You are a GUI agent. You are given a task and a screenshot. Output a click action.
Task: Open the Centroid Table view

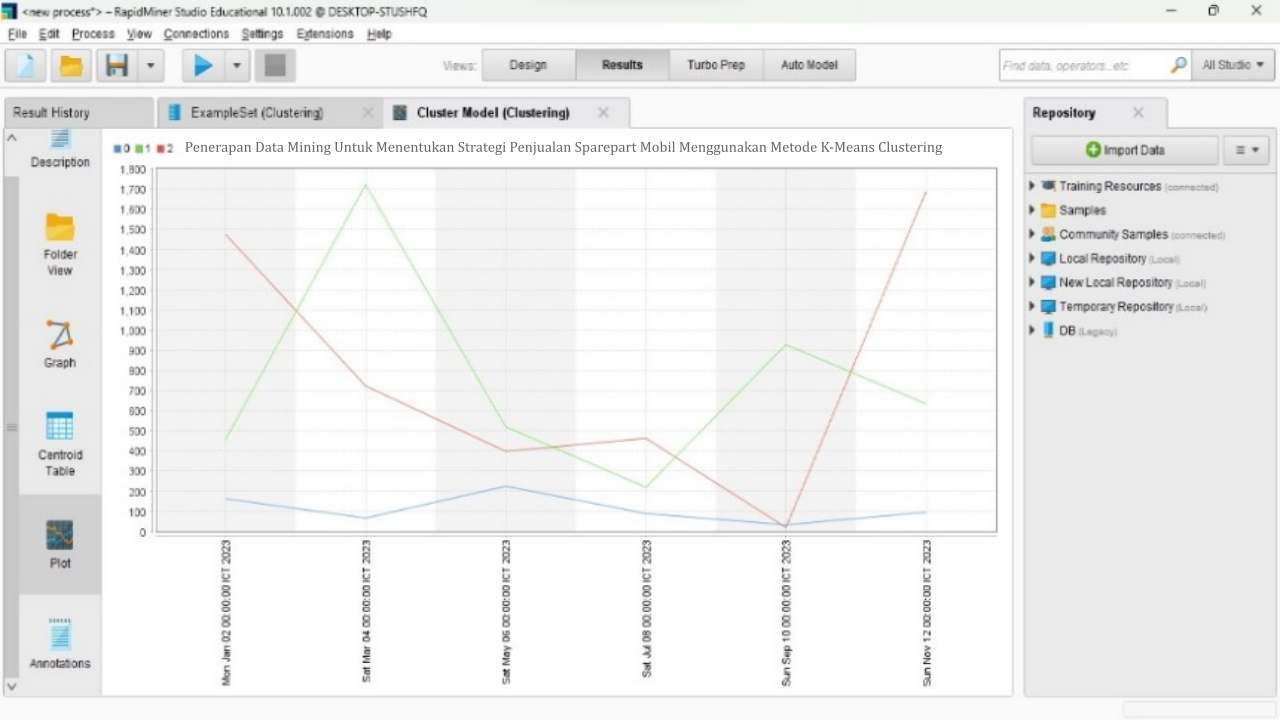click(59, 443)
